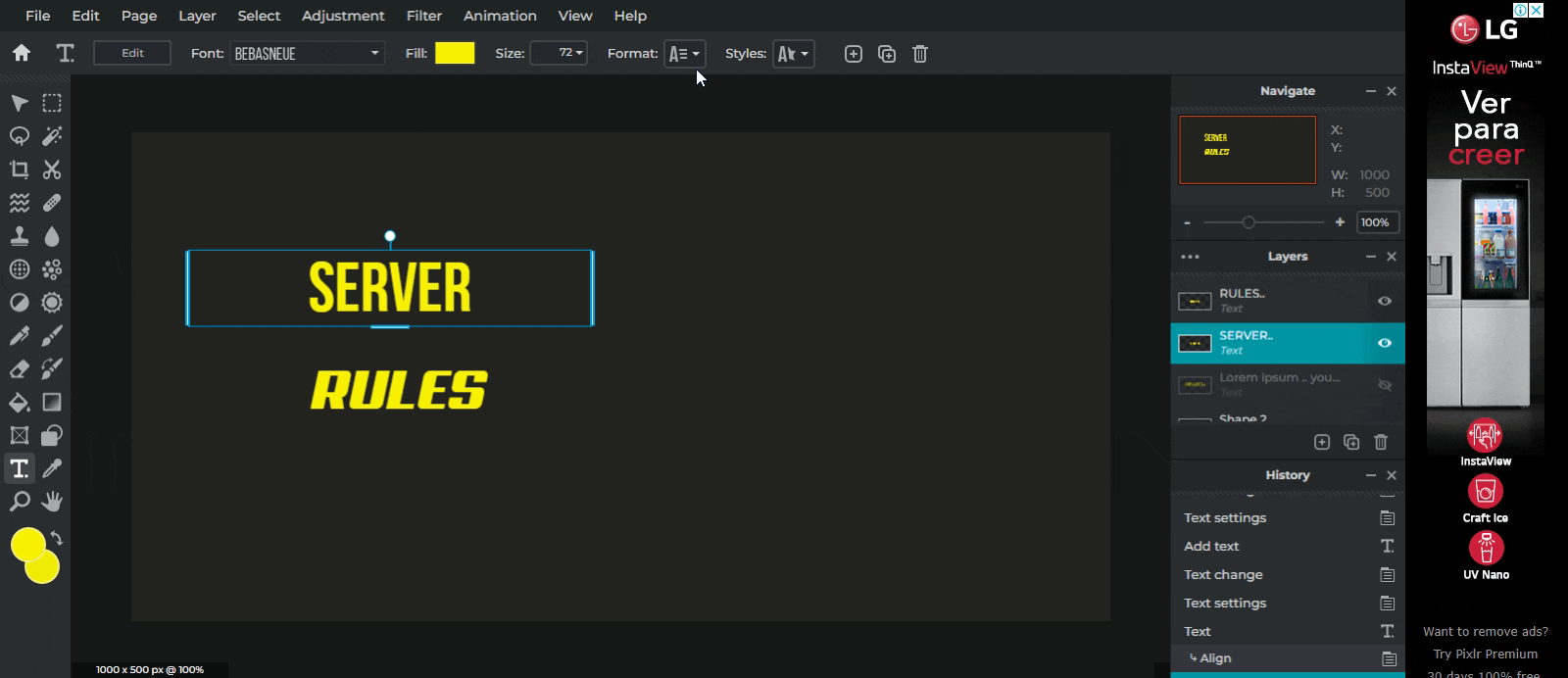Hide the RULES text layer
The width and height of the screenshot is (1568, 678).
click(1385, 301)
